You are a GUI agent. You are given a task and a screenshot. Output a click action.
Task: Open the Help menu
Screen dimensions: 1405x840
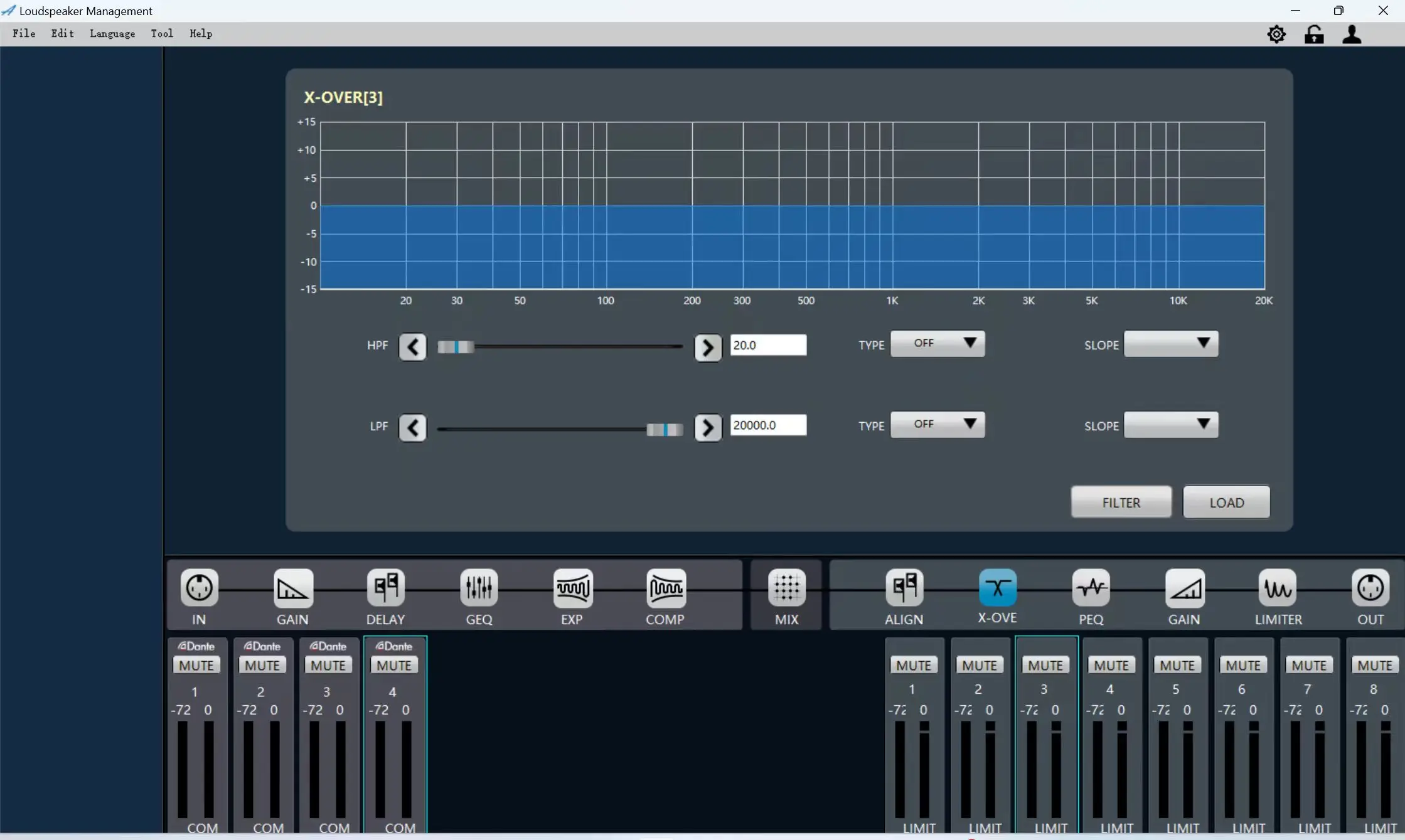201,34
